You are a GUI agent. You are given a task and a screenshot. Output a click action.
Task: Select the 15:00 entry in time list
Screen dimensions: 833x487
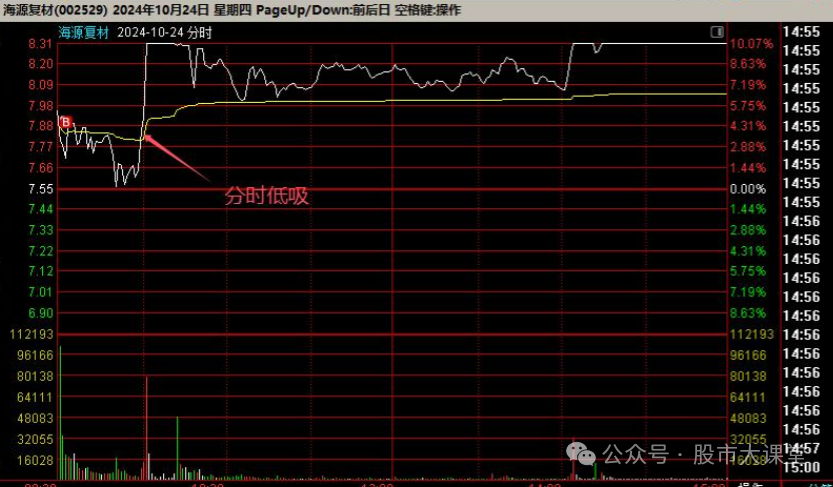coord(801,467)
